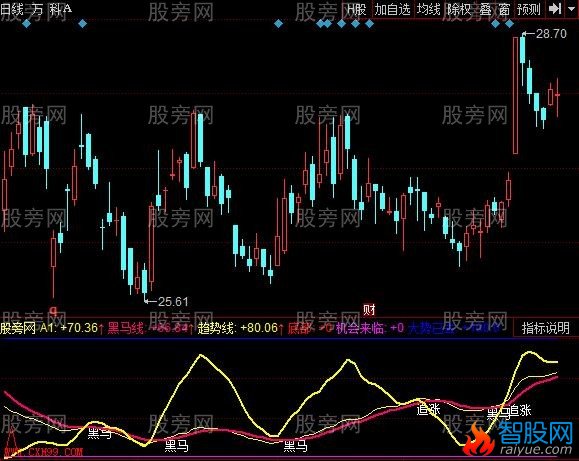Open the 日线 period selector
The height and width of the screenshot is (461, 579).
click(12, 9)
